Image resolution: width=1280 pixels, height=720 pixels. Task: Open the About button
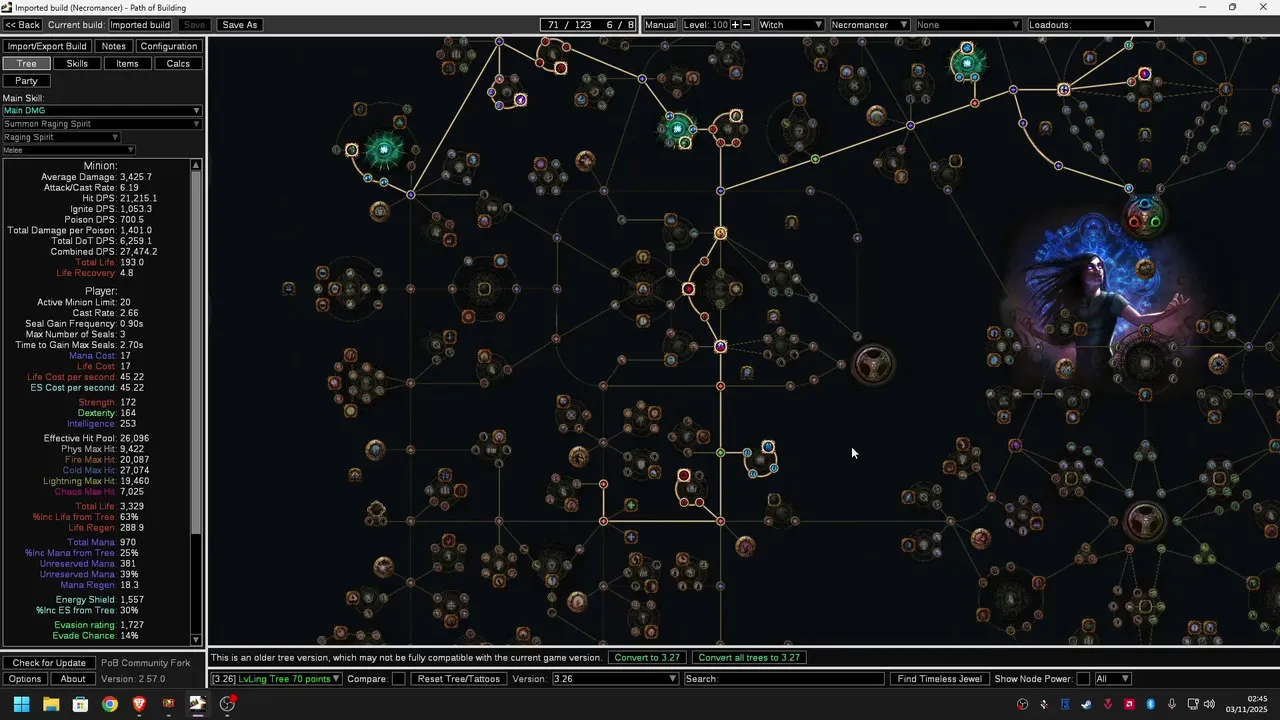(73, 679)
